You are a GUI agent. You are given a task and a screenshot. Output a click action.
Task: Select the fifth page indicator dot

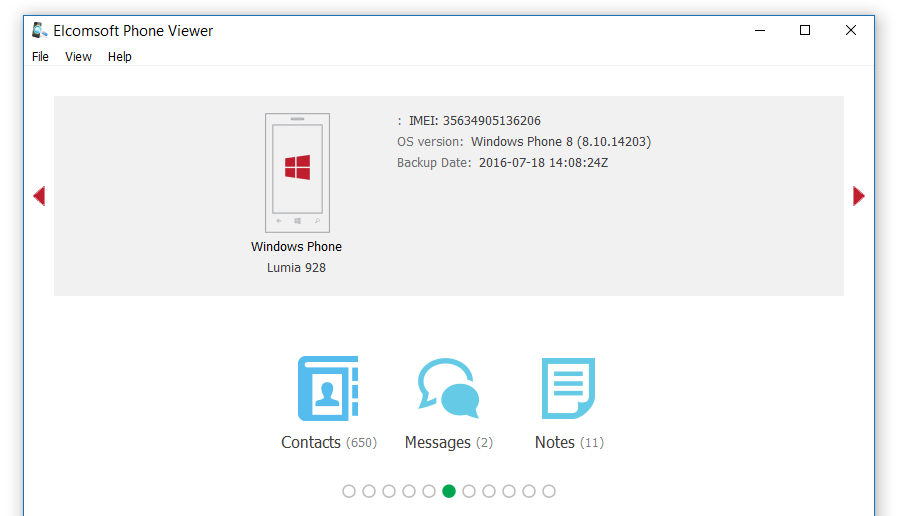point(429,491)
